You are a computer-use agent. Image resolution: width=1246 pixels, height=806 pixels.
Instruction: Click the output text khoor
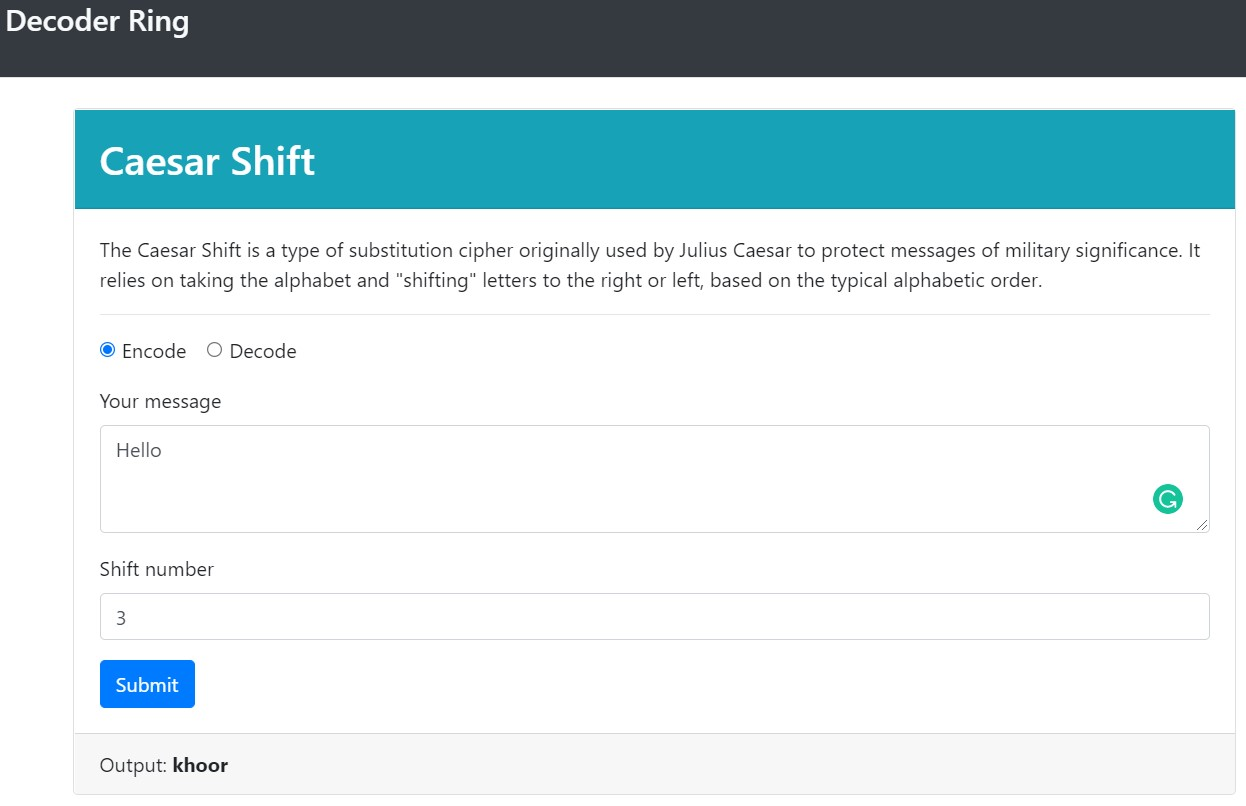click(200, 765)
